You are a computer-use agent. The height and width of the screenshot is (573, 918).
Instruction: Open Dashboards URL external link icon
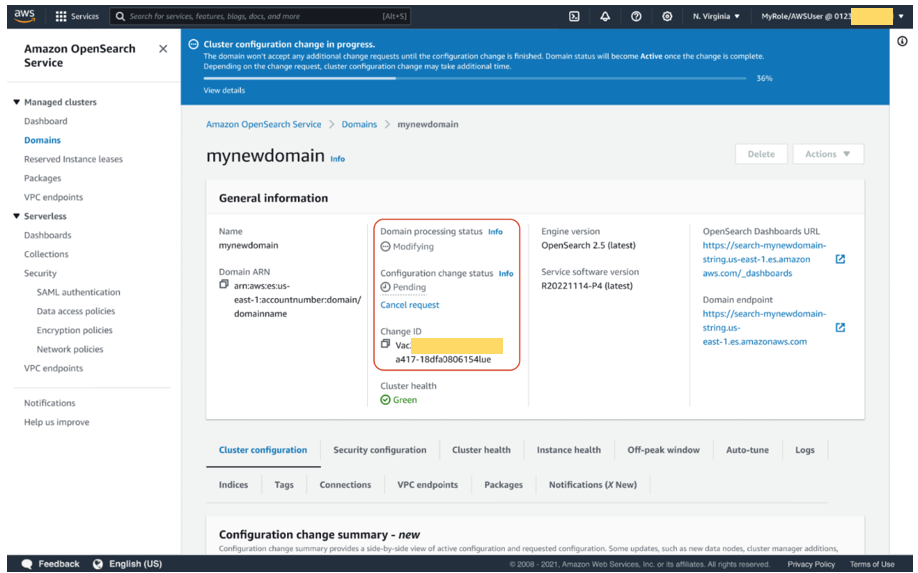840,259
